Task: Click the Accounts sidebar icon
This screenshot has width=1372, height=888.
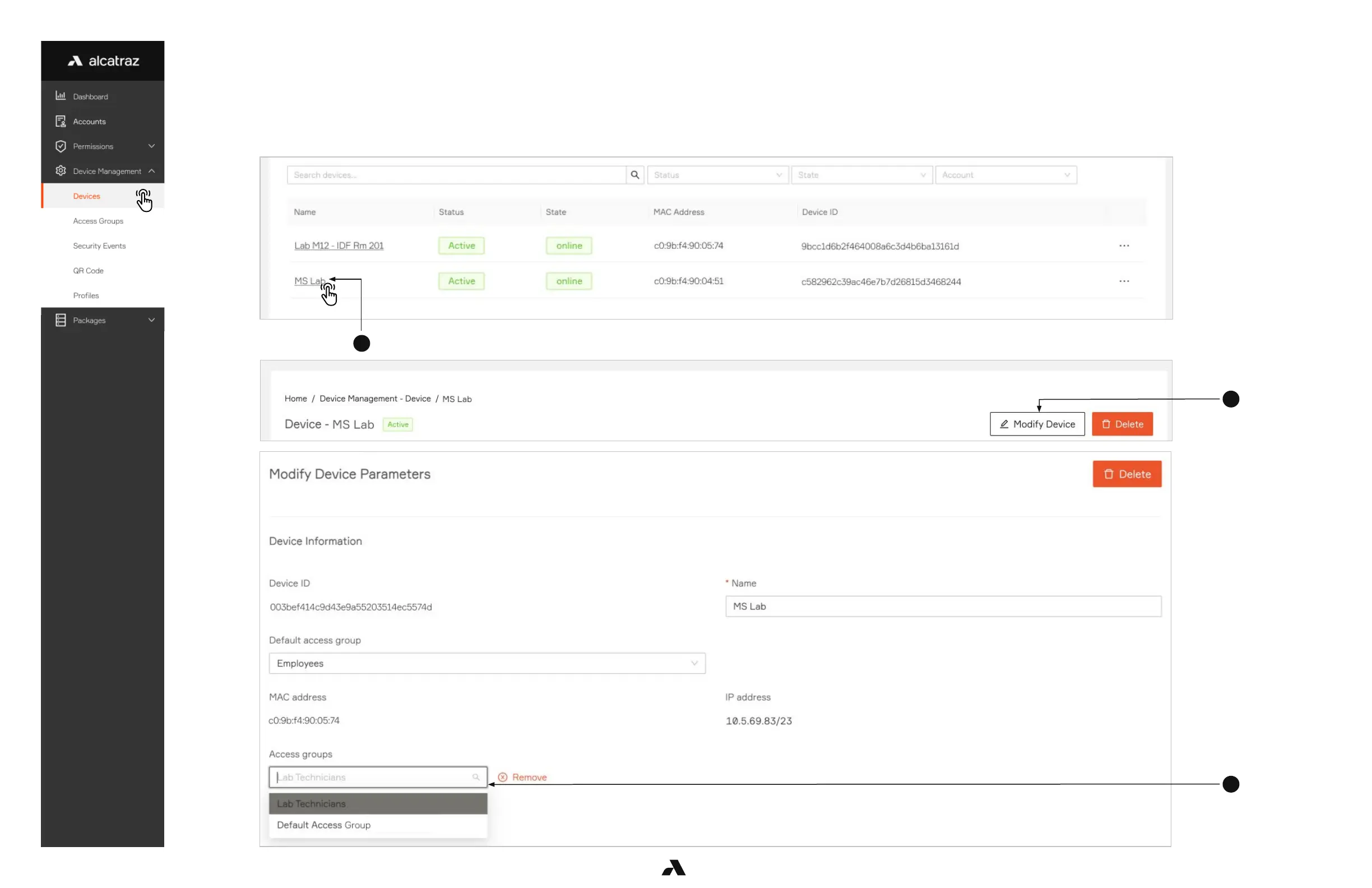Action: tap(61, 121)
